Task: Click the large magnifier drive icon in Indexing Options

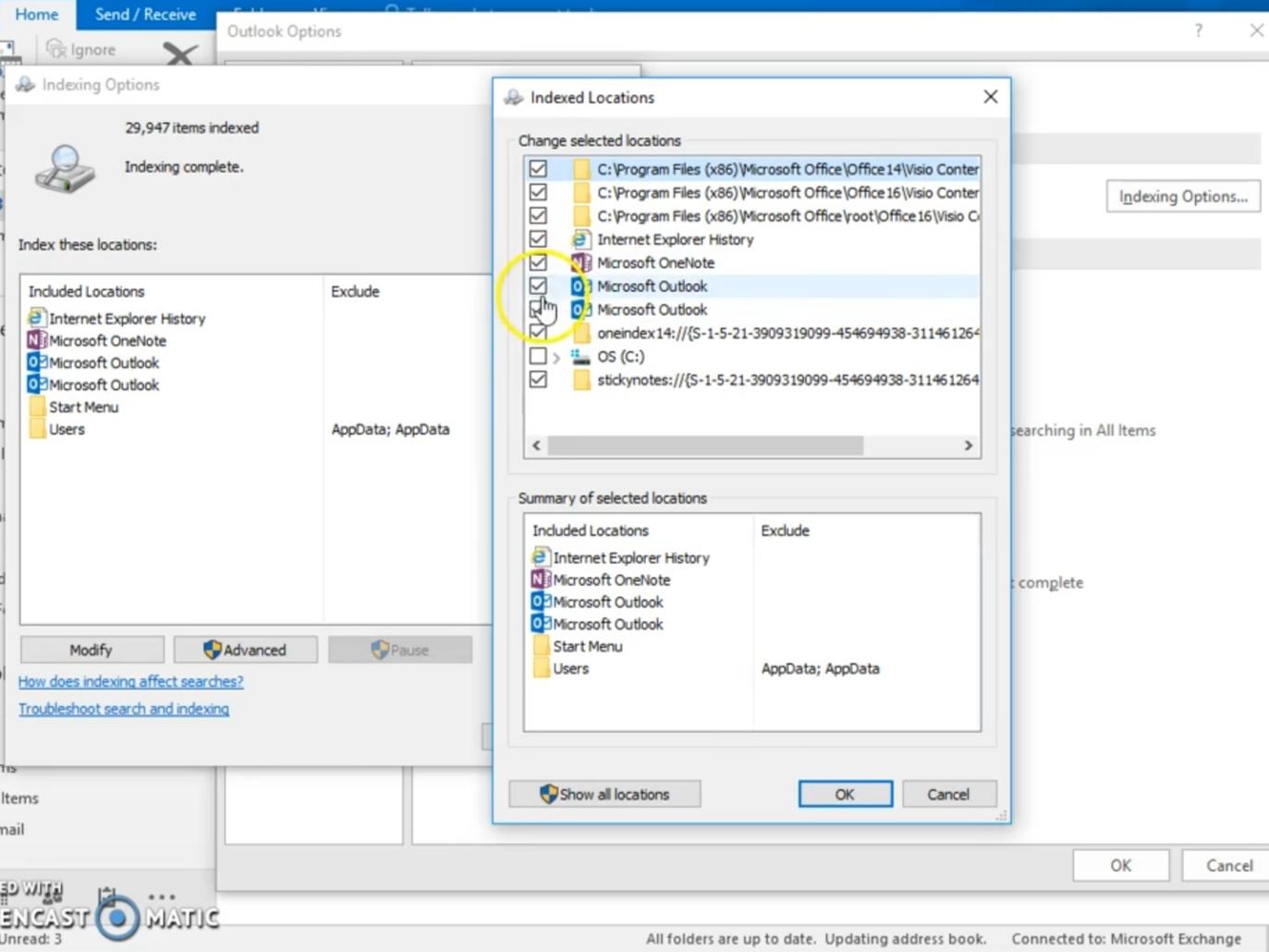Action: point(65,168)
